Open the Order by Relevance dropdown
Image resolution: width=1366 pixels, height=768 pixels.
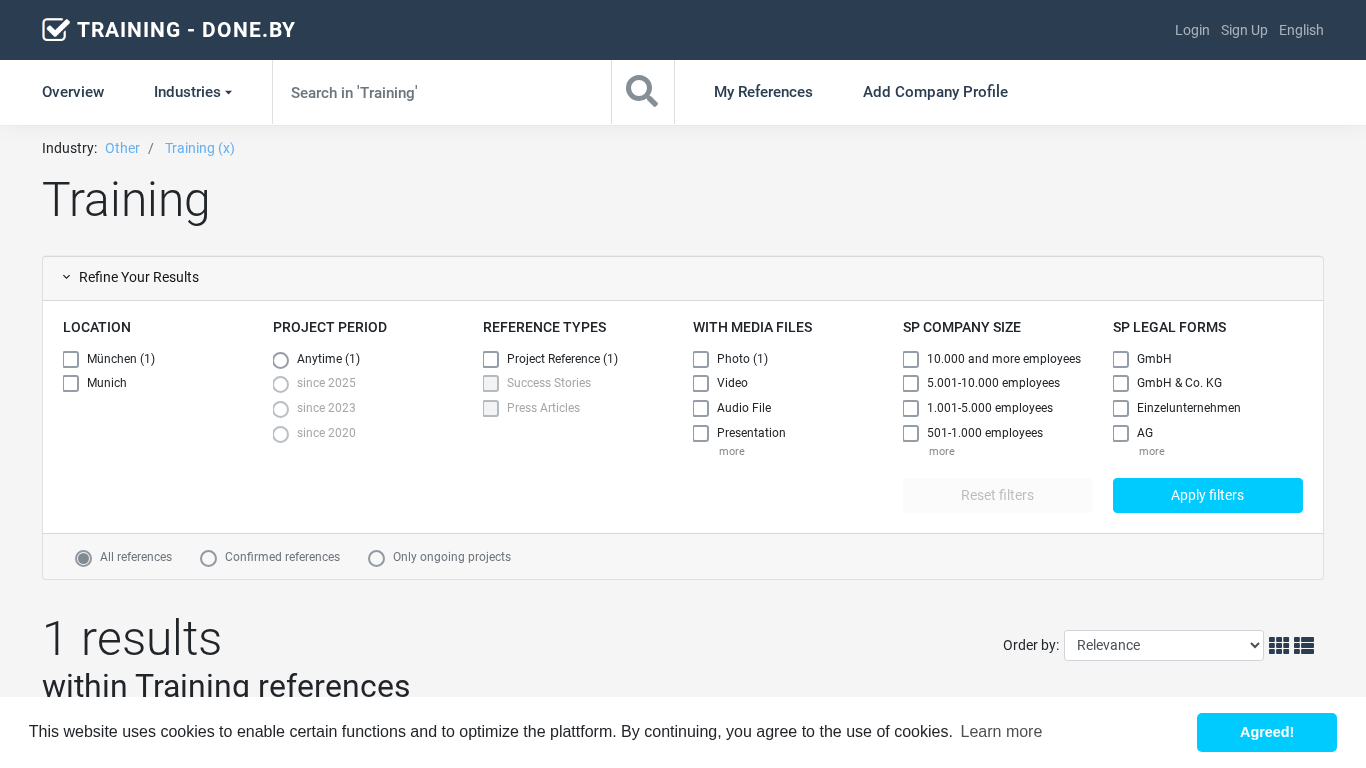(x=1163, y=646)
